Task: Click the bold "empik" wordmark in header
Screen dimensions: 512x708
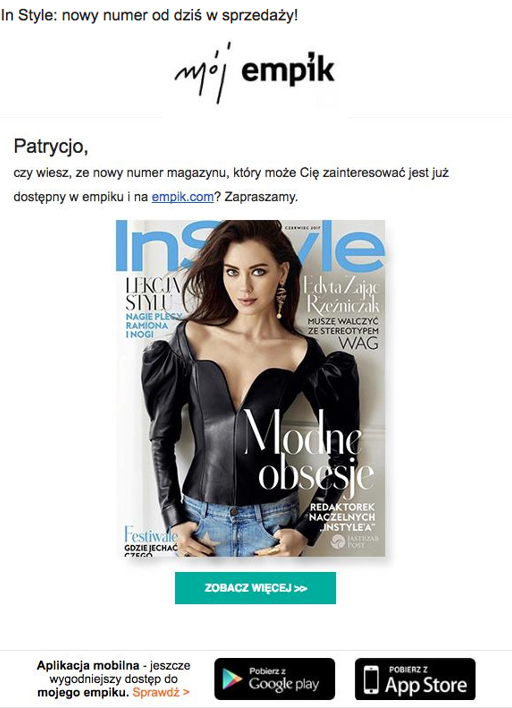Action: (288, 70)
